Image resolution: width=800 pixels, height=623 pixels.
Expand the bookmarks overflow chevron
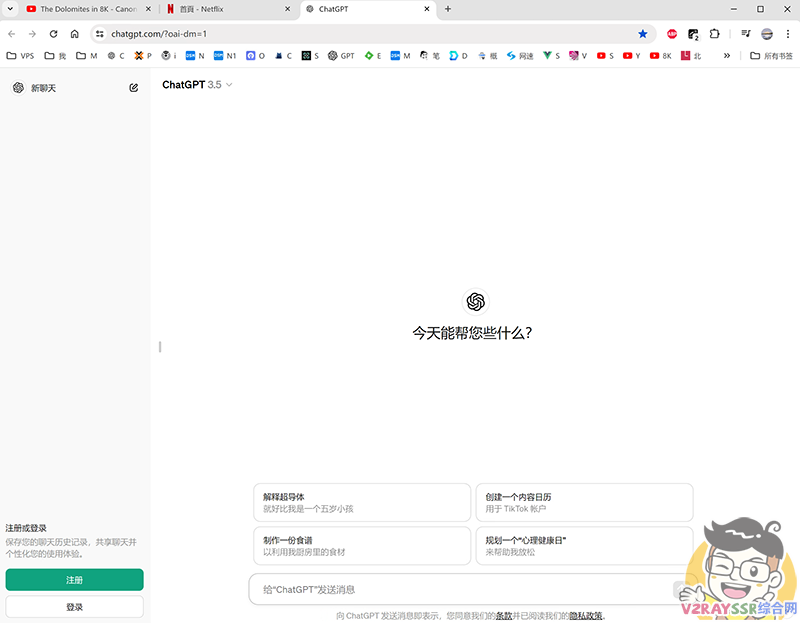click(x=727, y=56)
